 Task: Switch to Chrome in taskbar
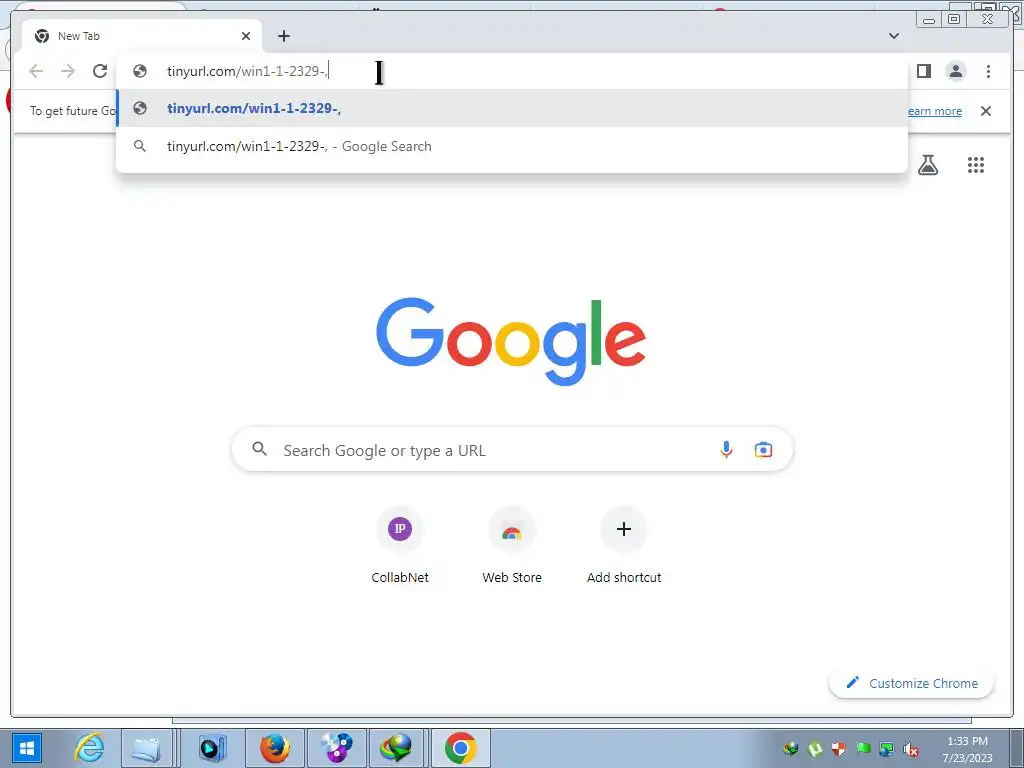[460, 748]
